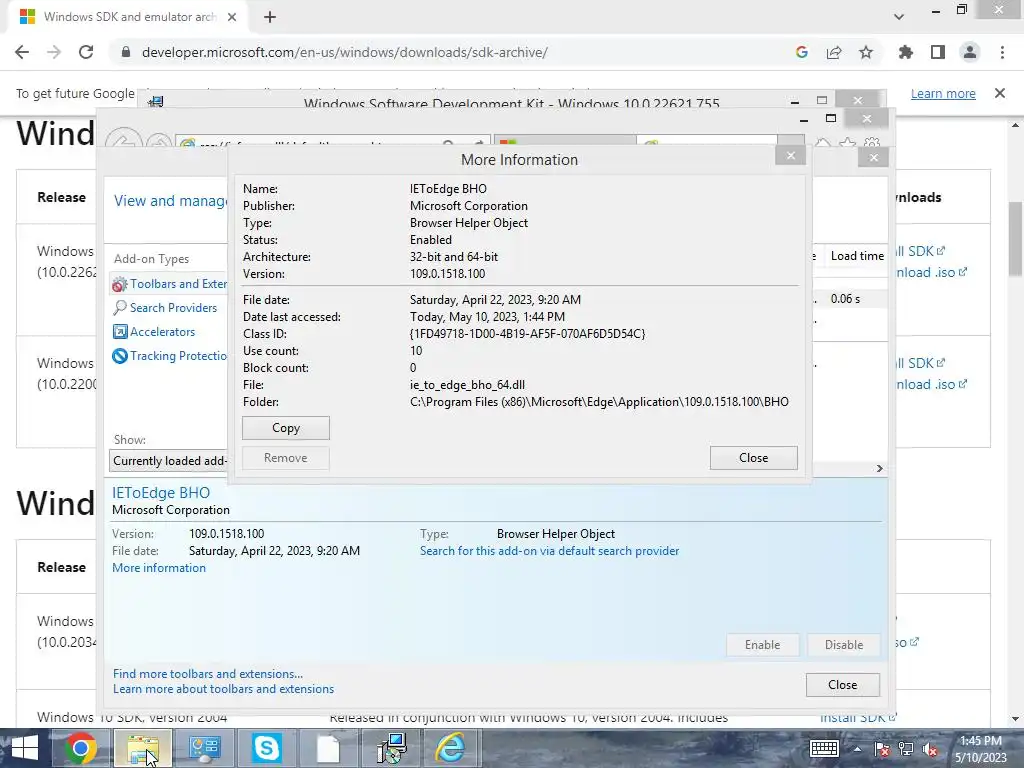Click the Google icon in address bar
The height and width of the screenshot is (768, 1024).
coord(802,52)
